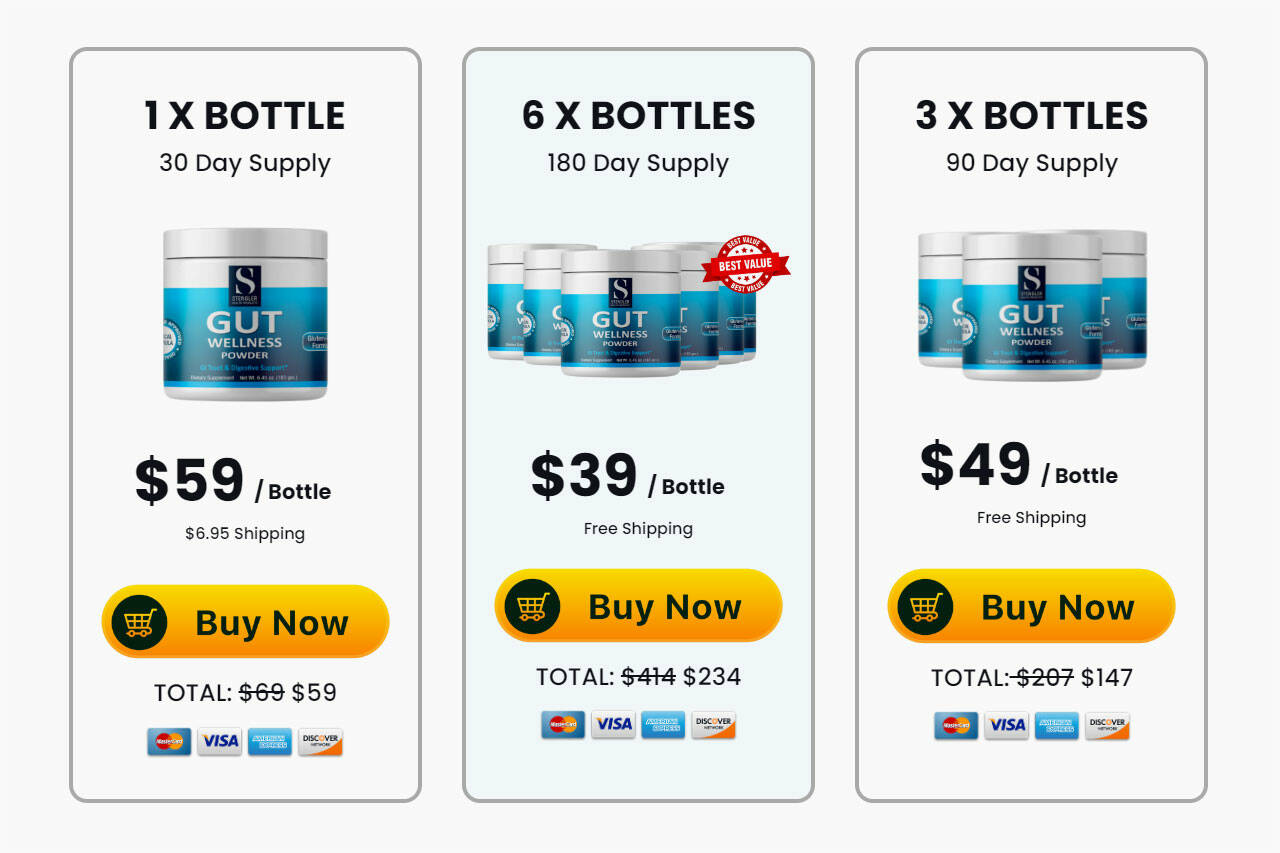The height and width of the screenshot is (853, 1280).
Task: Click the three jars product image
Action: [x=1032, y=305]
